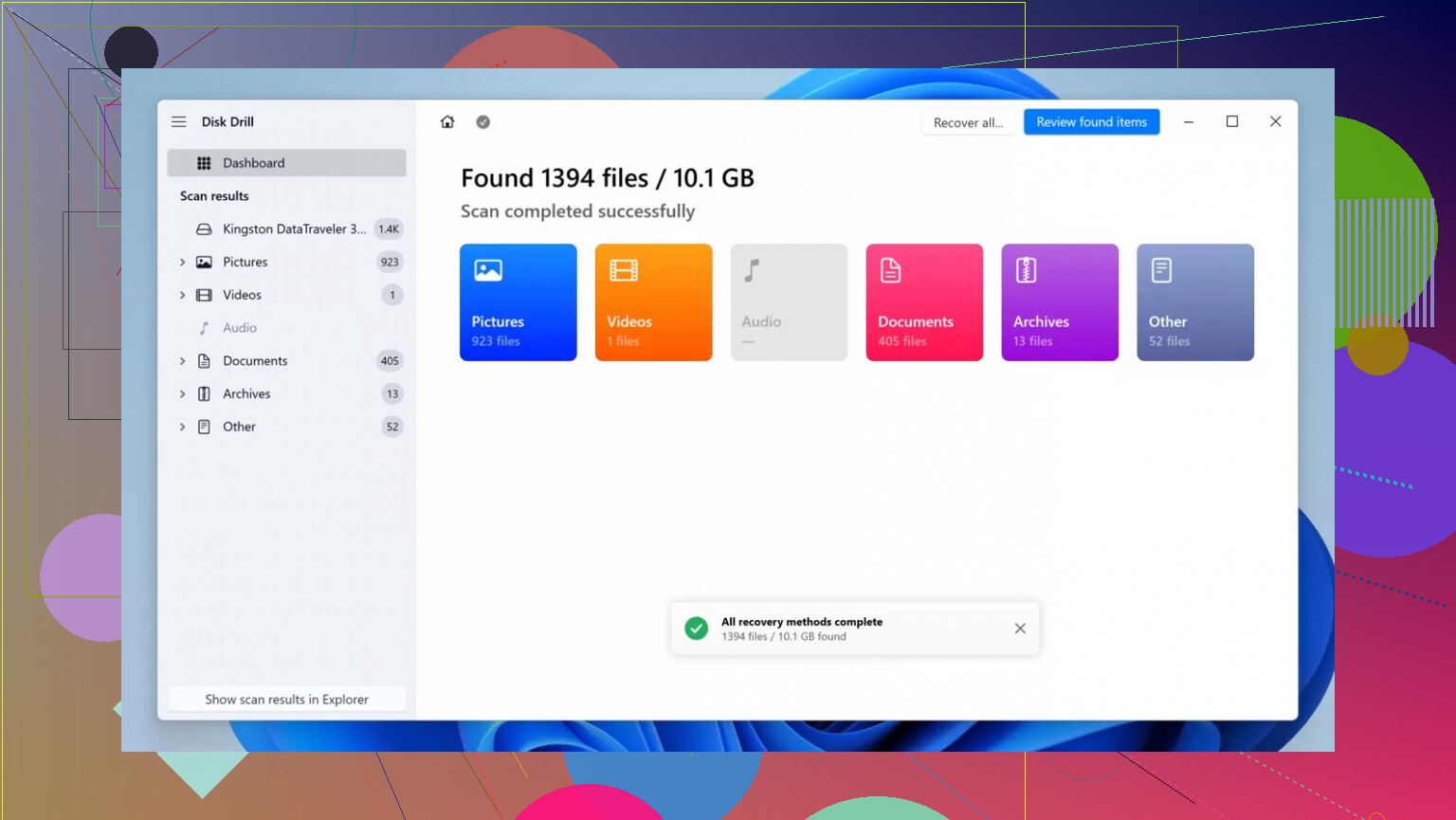Image resolution: width=1456 pixels, height=820 pixels.
Task: Click the grayed-out Audio tile
Action: 788,302
